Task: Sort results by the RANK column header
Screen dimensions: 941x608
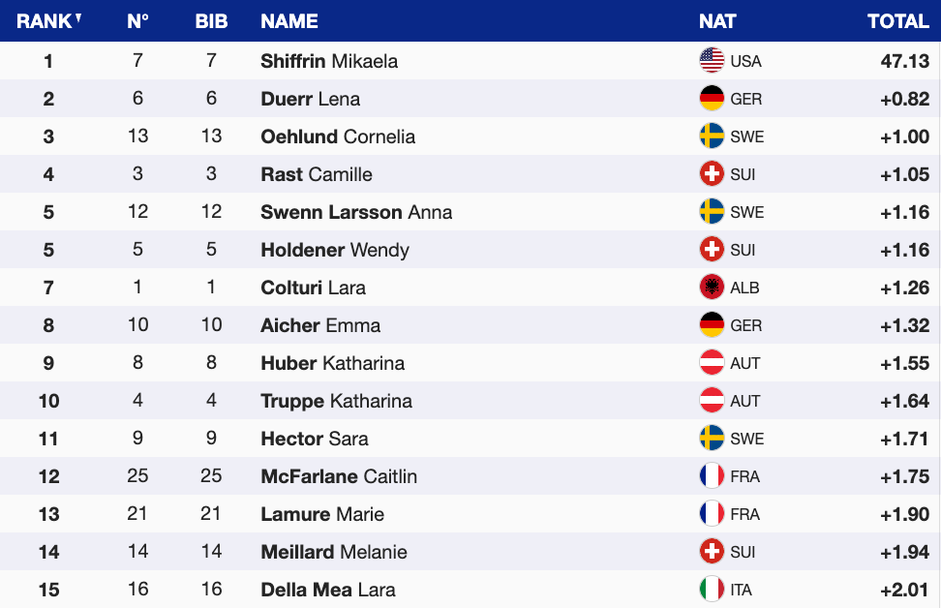Action: (x=43, y=21)
